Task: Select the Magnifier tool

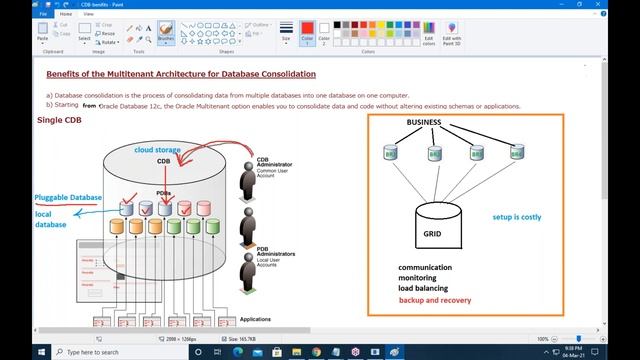Action: pos(149,39)
